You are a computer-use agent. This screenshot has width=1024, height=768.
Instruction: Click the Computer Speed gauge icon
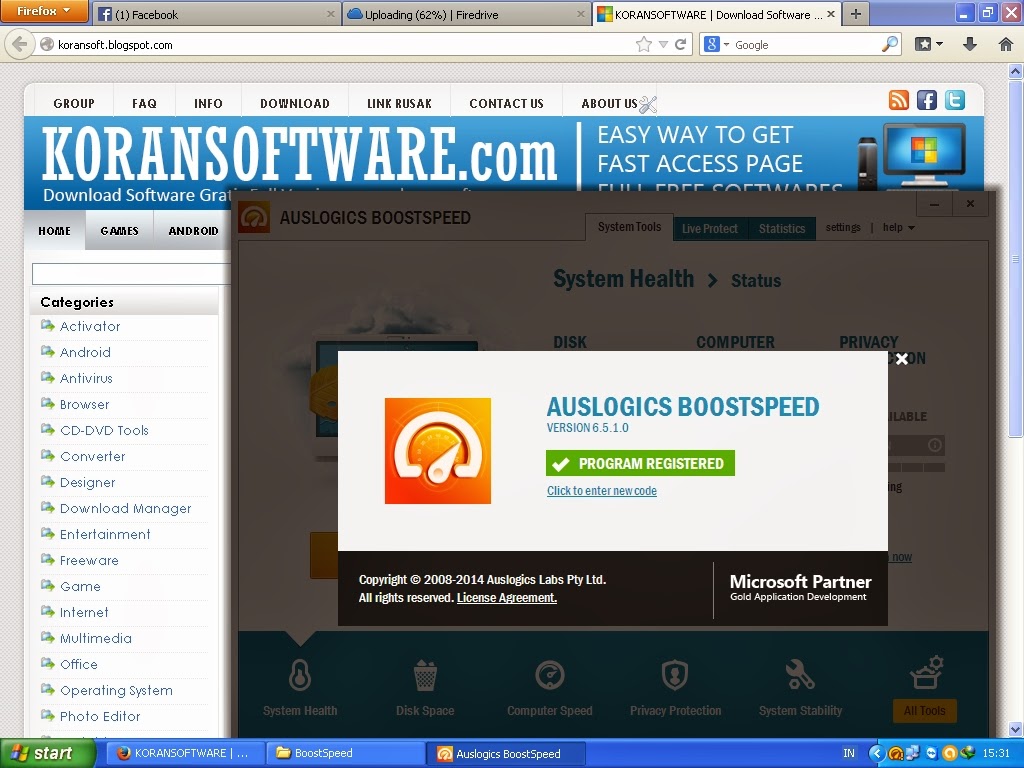pos(550,675)
